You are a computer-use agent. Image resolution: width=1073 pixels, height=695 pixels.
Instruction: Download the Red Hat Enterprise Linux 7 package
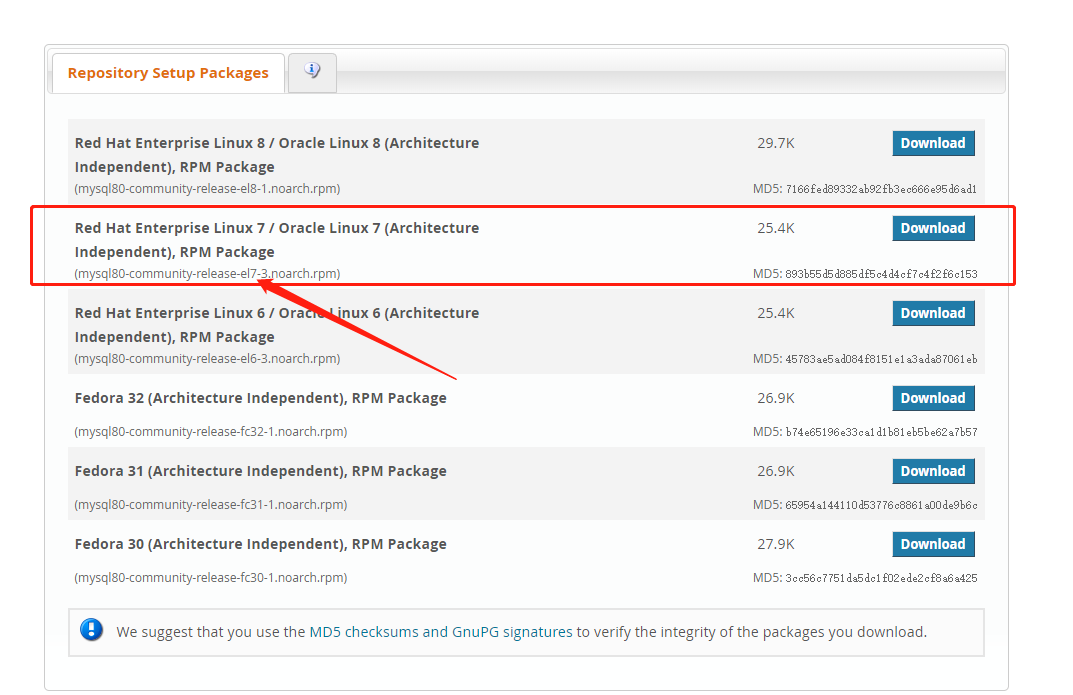[x=932, y=228]
